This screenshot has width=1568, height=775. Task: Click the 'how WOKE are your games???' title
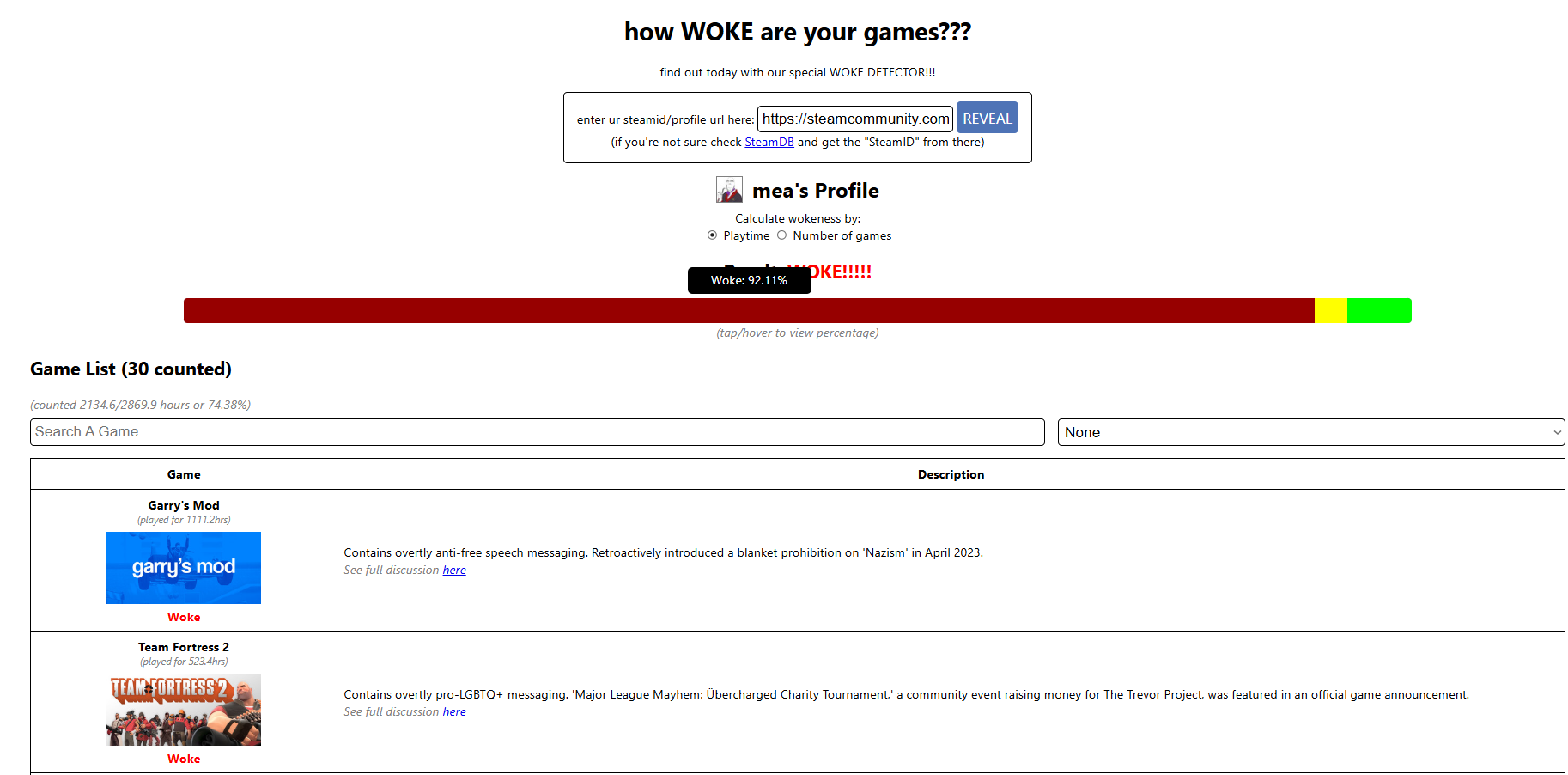click(x=798, y=32)
